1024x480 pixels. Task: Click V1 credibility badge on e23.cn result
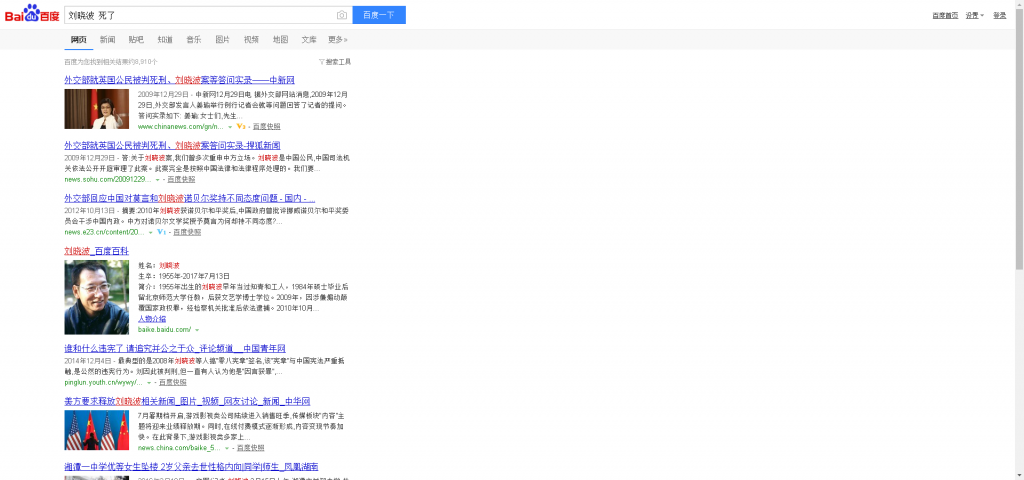pyautogui.click(x=161, y=231)
